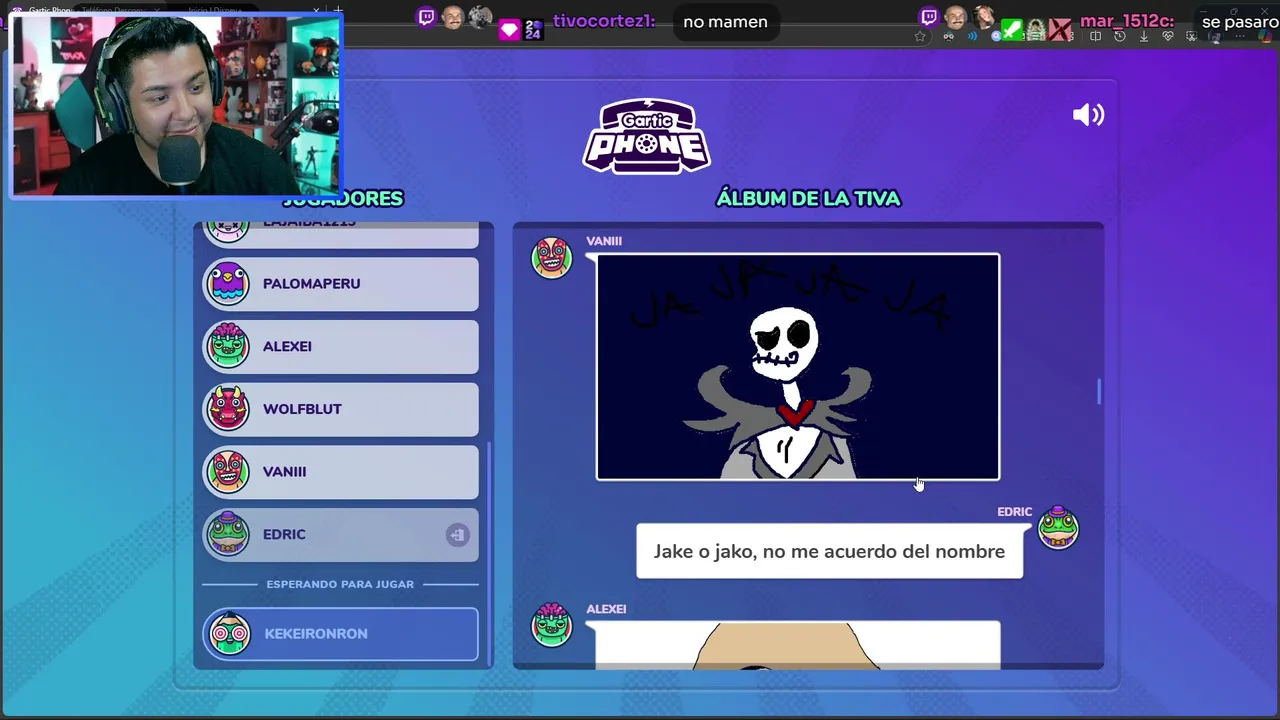
Task: Select the waiting player KEKEIRONRON
Action: pyautogui.click(x=341, y=634)
